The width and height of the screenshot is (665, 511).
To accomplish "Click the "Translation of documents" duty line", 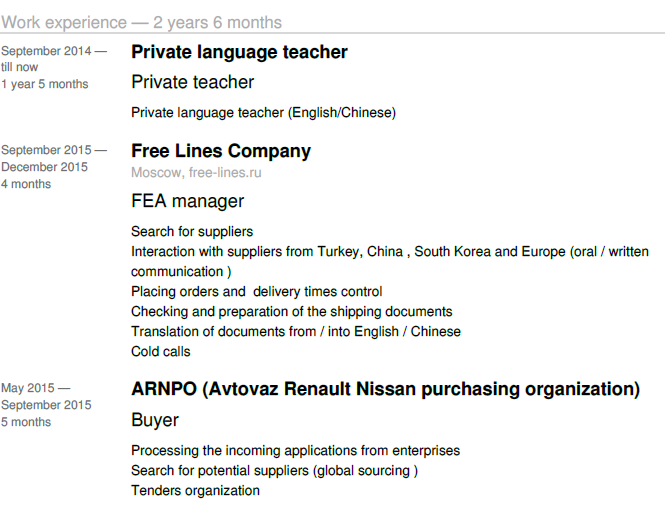I will tap(295, 331).
